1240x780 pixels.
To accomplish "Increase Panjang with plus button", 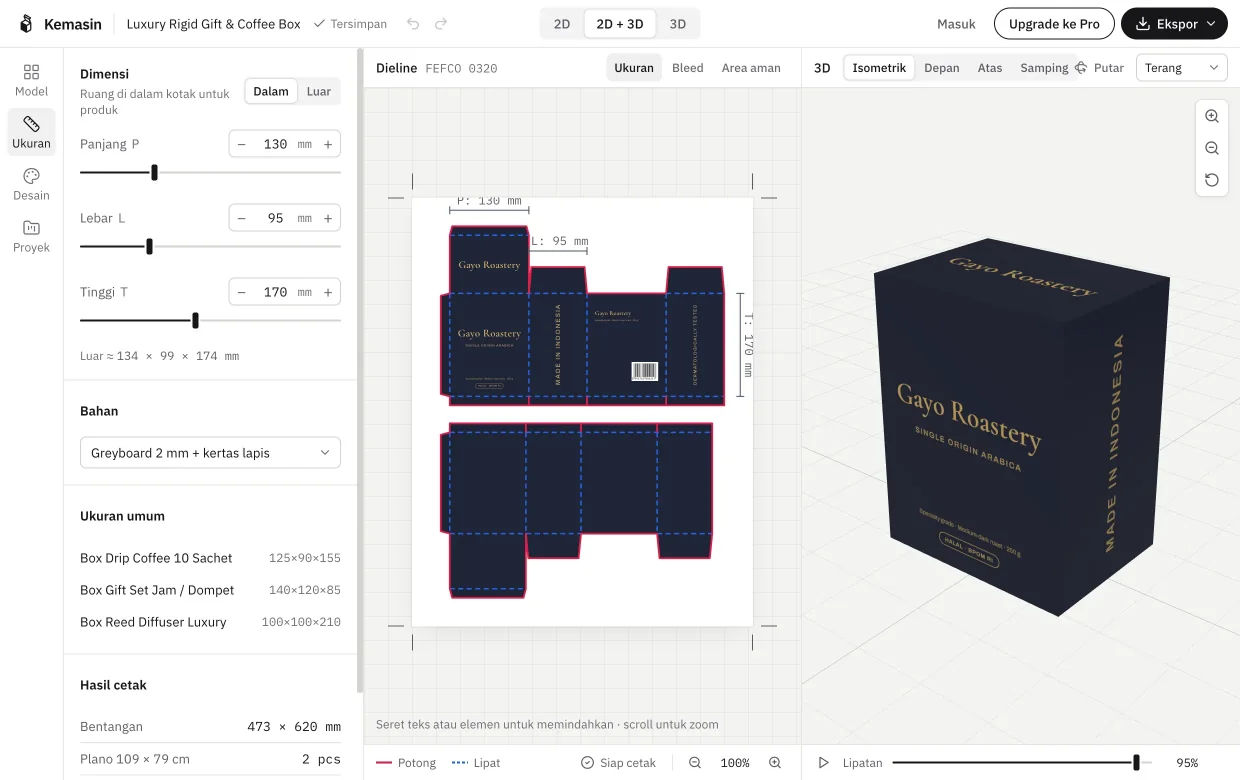I will (328, 144).
